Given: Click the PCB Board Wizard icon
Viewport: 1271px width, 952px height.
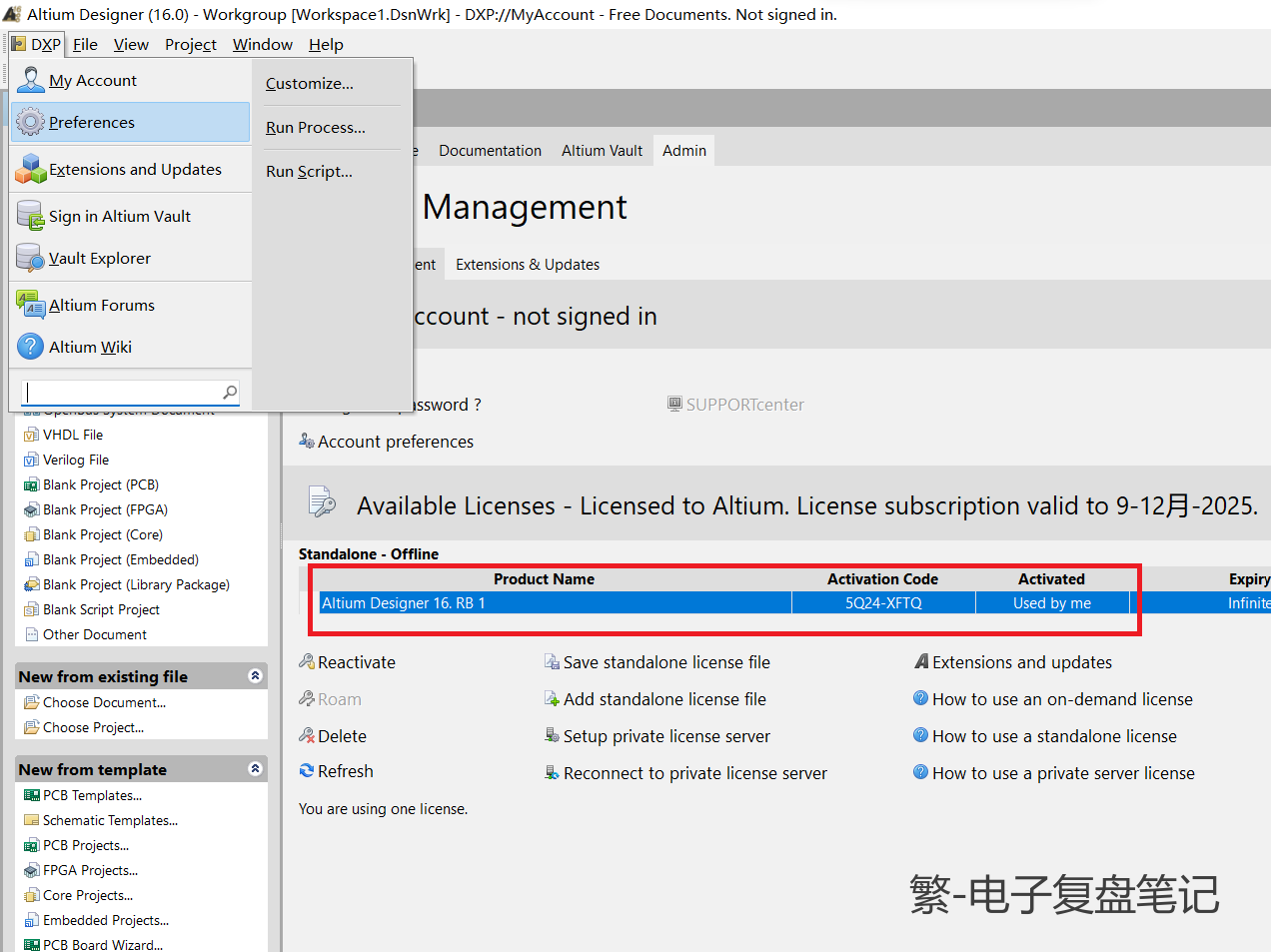Looking at the screenshot, I should point(31,944).
